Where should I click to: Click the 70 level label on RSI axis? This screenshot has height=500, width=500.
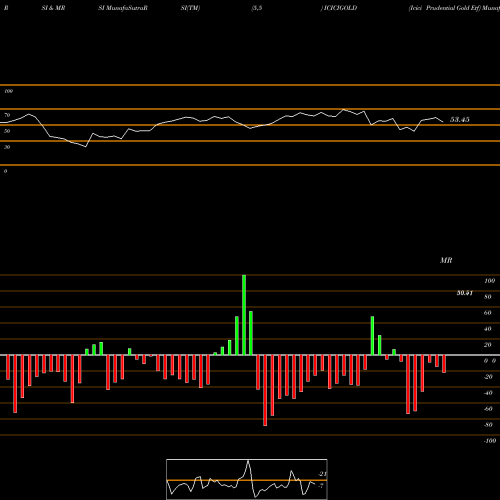[x=7, y=115]
